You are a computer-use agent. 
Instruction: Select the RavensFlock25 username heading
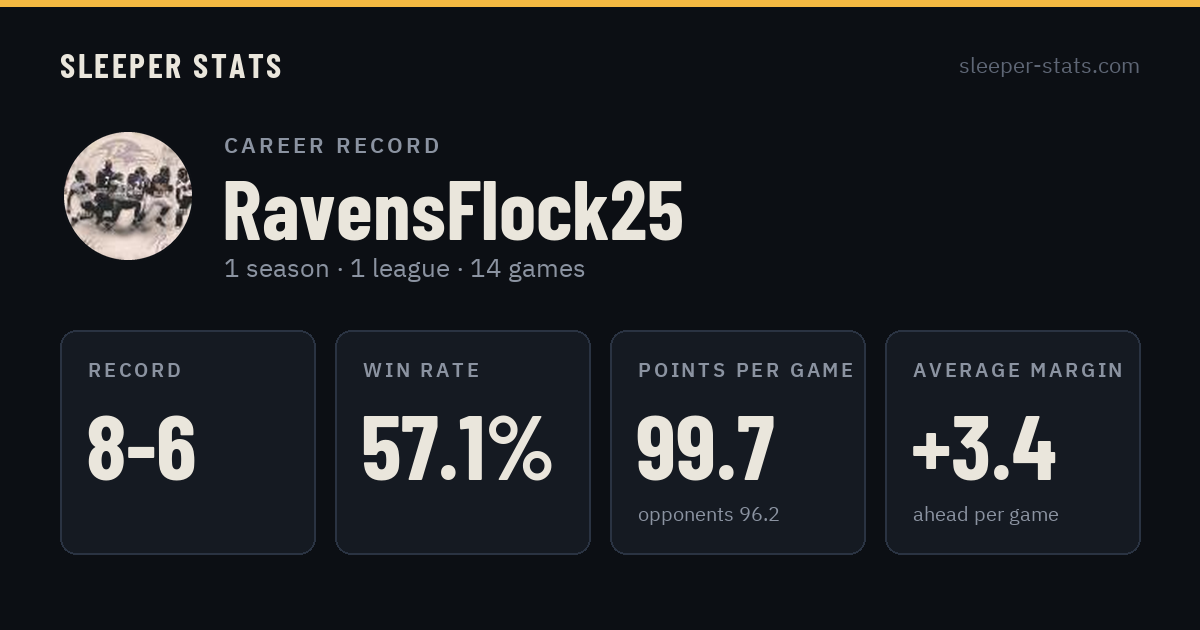coord(453,211)
